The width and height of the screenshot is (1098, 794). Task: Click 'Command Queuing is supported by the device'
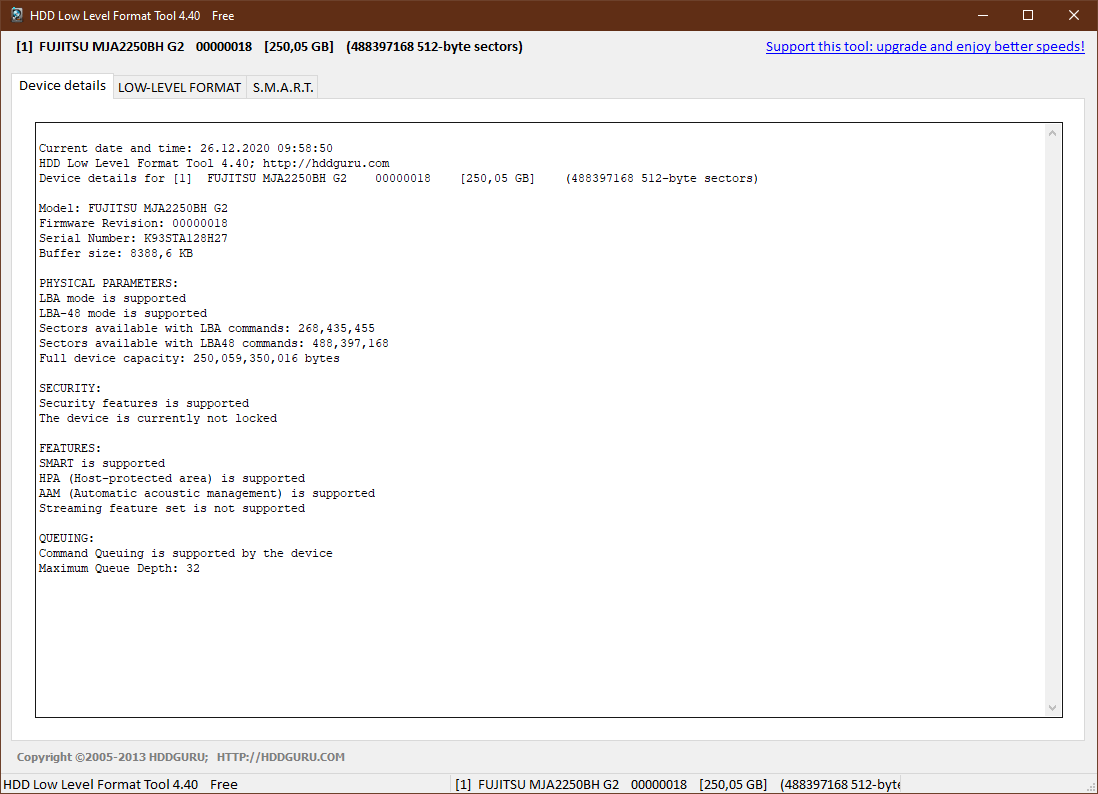point(186,553)
